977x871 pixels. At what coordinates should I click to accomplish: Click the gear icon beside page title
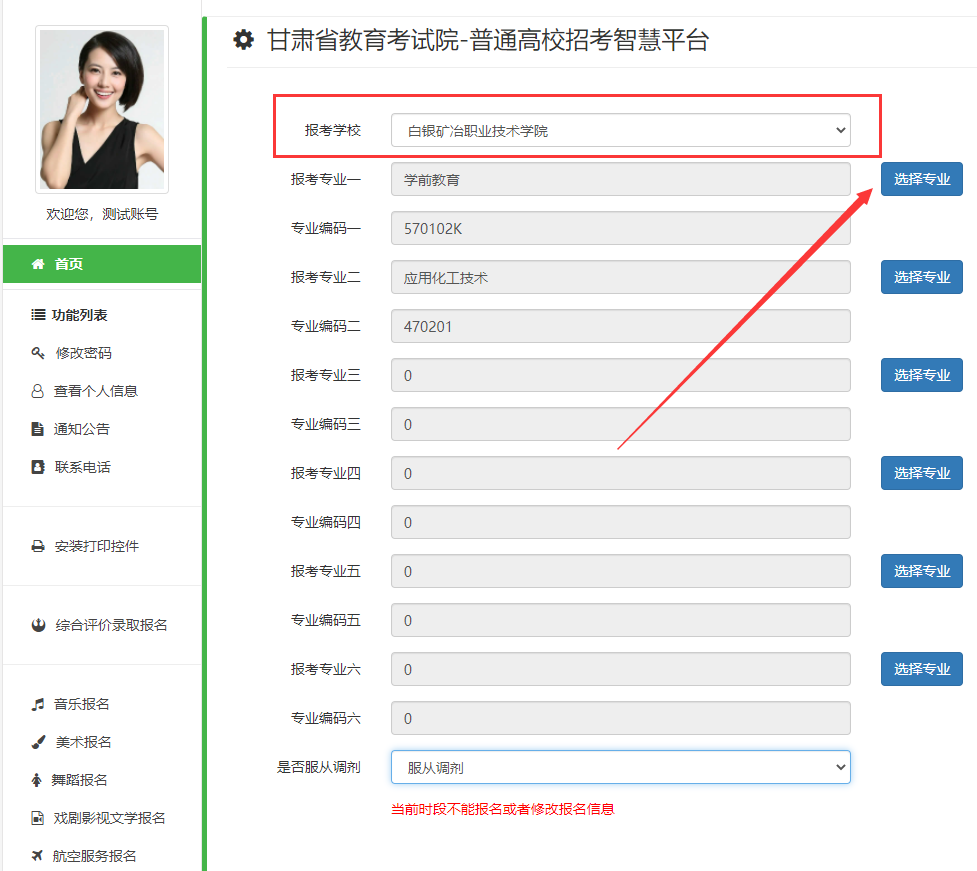pos(243,40)
